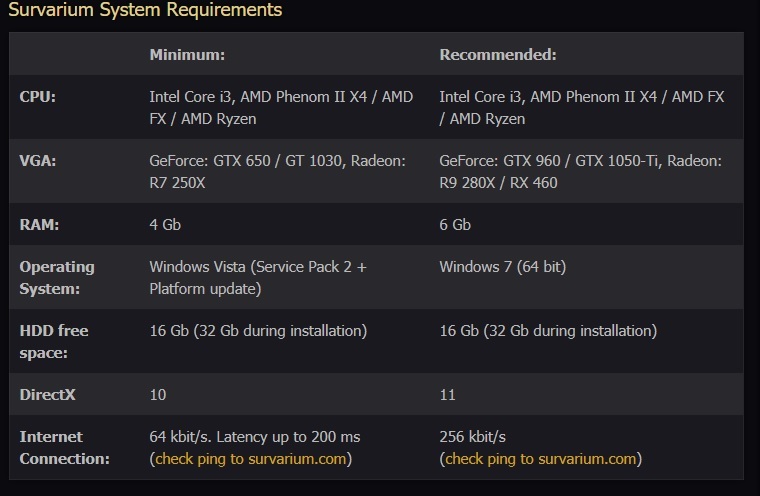Click the DirectX row label
This screenshot has width=760, height=496.
click(48, 395)
